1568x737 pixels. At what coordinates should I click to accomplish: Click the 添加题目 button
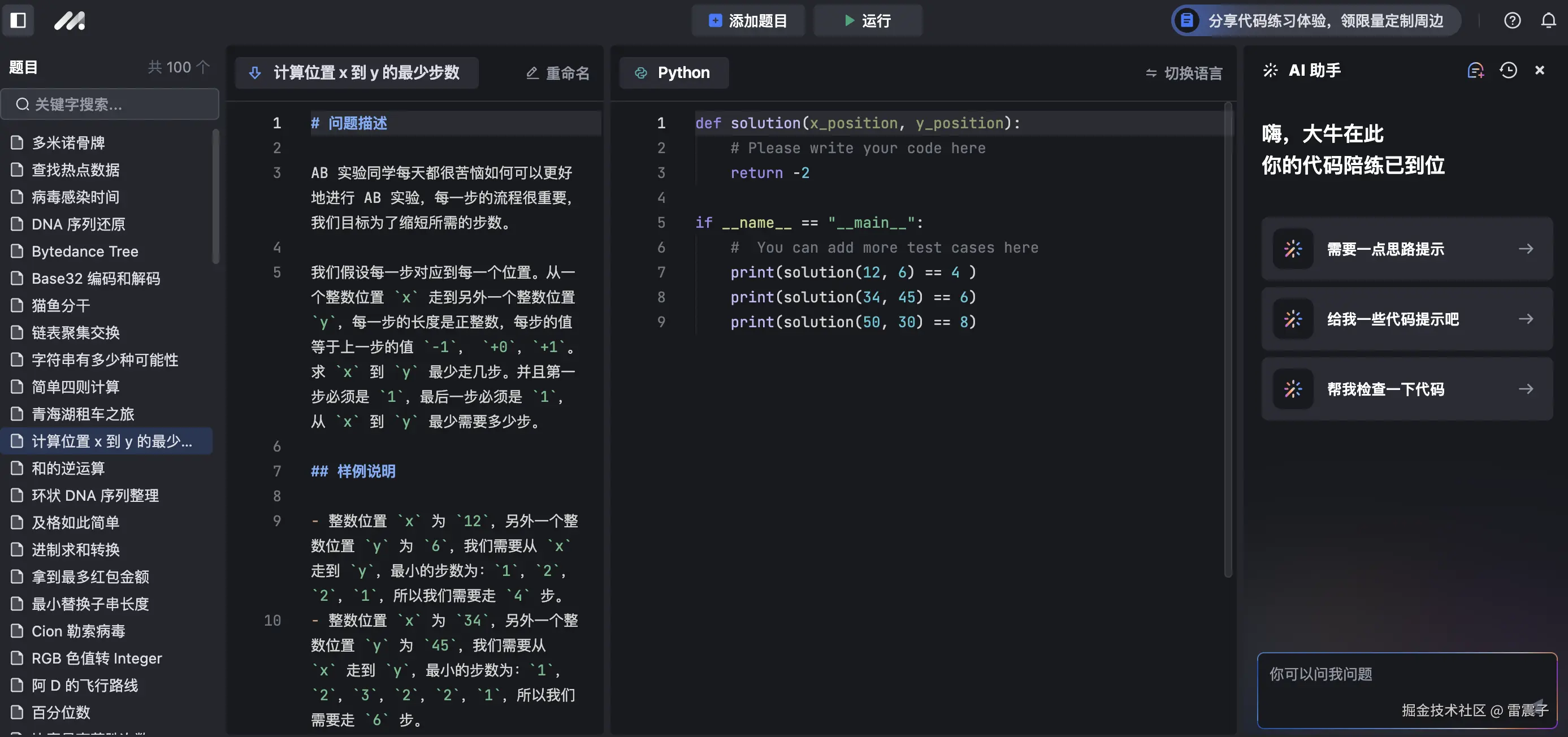[x=747, y=20]
